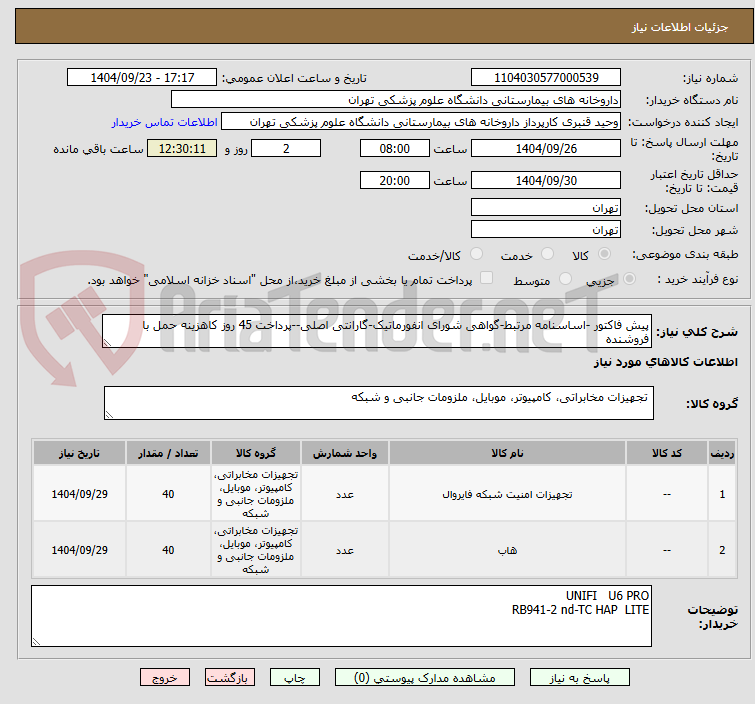Click the استان محل تحویل field

click(545, 208)
